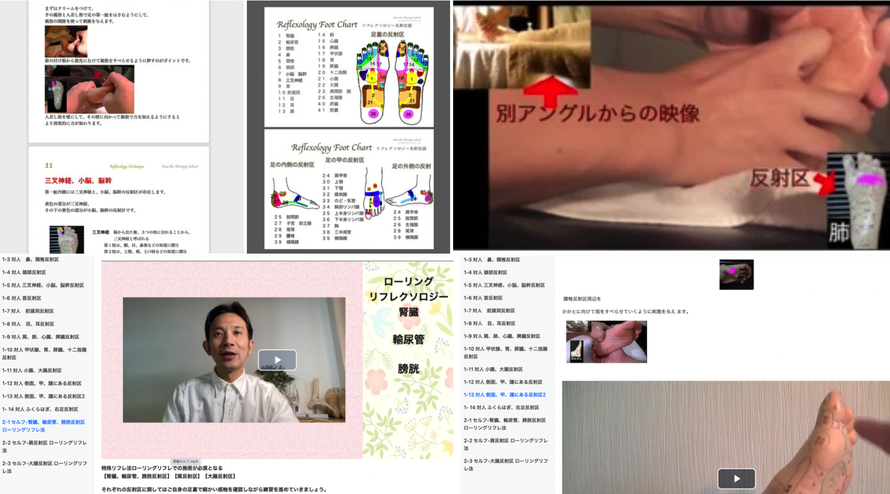Open lesson 1-12 in the left lesson sidebar
890x494 pixels.
pos(42,383)
